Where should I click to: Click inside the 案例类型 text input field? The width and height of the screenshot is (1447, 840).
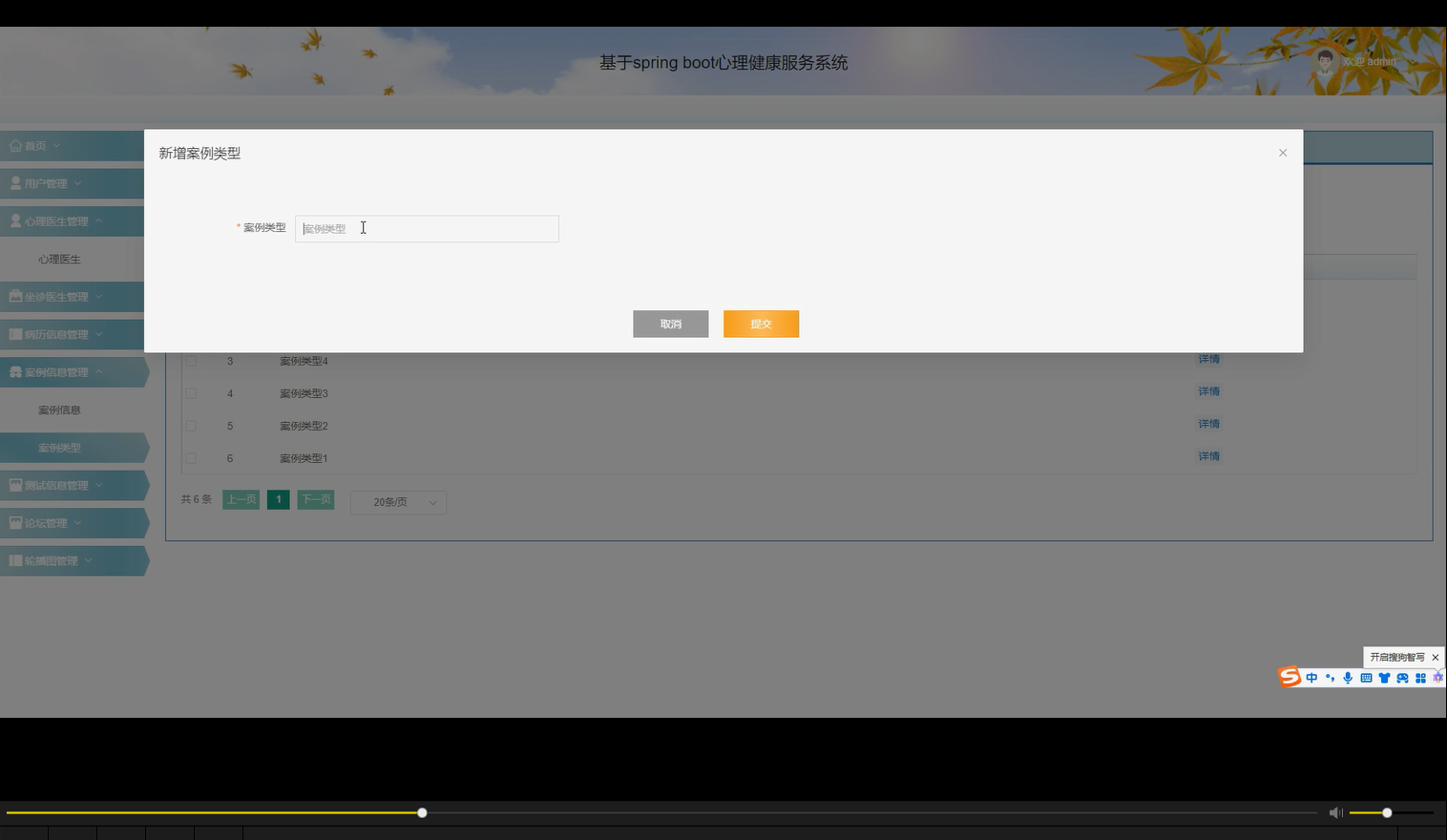pos(427,228)
